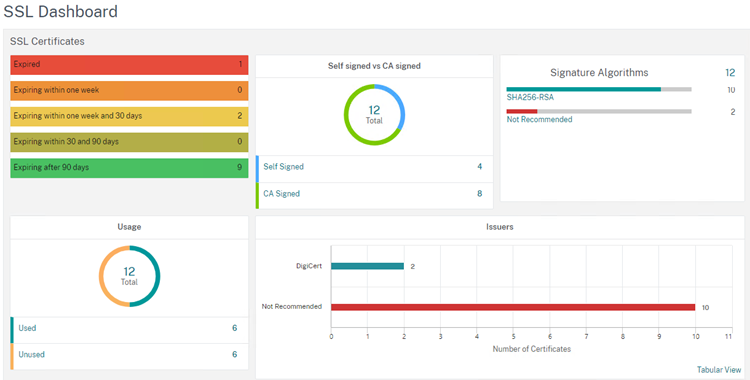Switch to Tabular View

click(x=718, y=369)
